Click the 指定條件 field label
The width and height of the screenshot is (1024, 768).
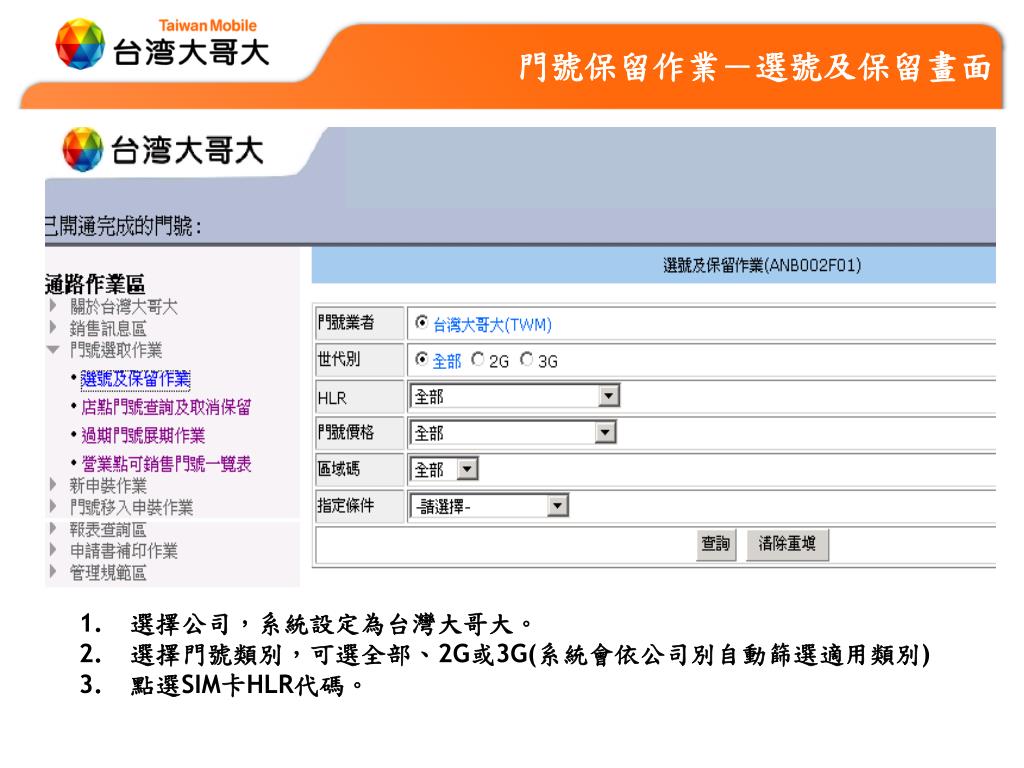pyautogui.click(x=346, y=505)
